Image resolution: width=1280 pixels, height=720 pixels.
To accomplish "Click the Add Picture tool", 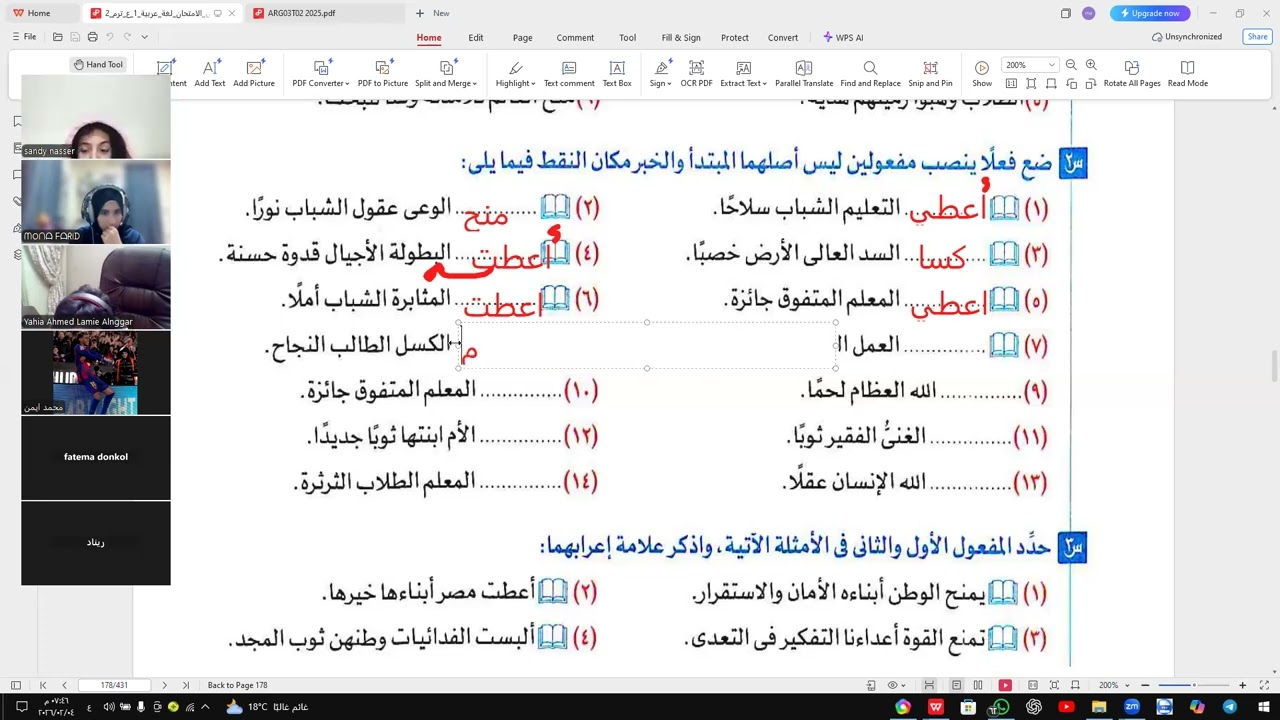I will click(254, 73).
